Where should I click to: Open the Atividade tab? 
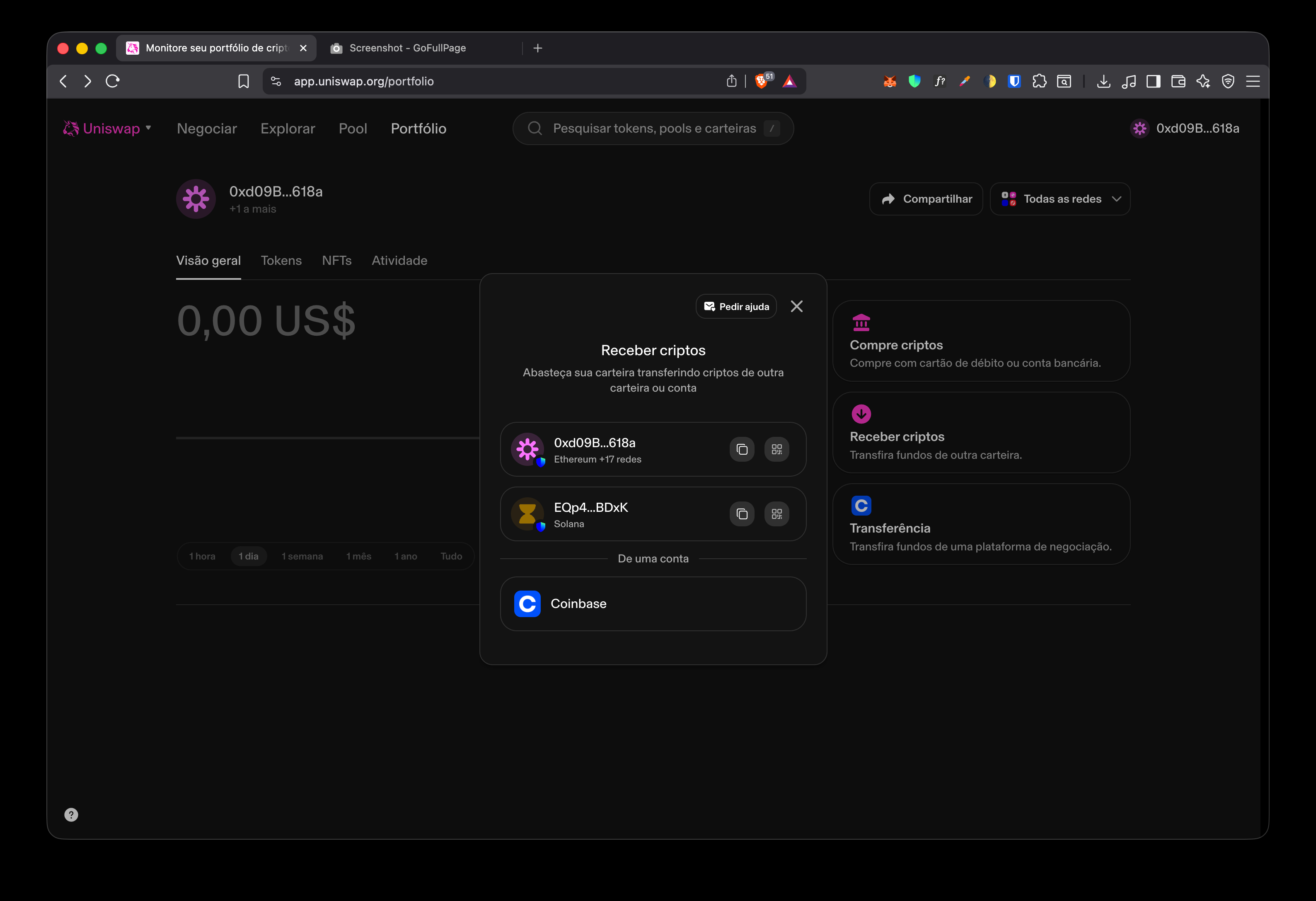[399, 261]
